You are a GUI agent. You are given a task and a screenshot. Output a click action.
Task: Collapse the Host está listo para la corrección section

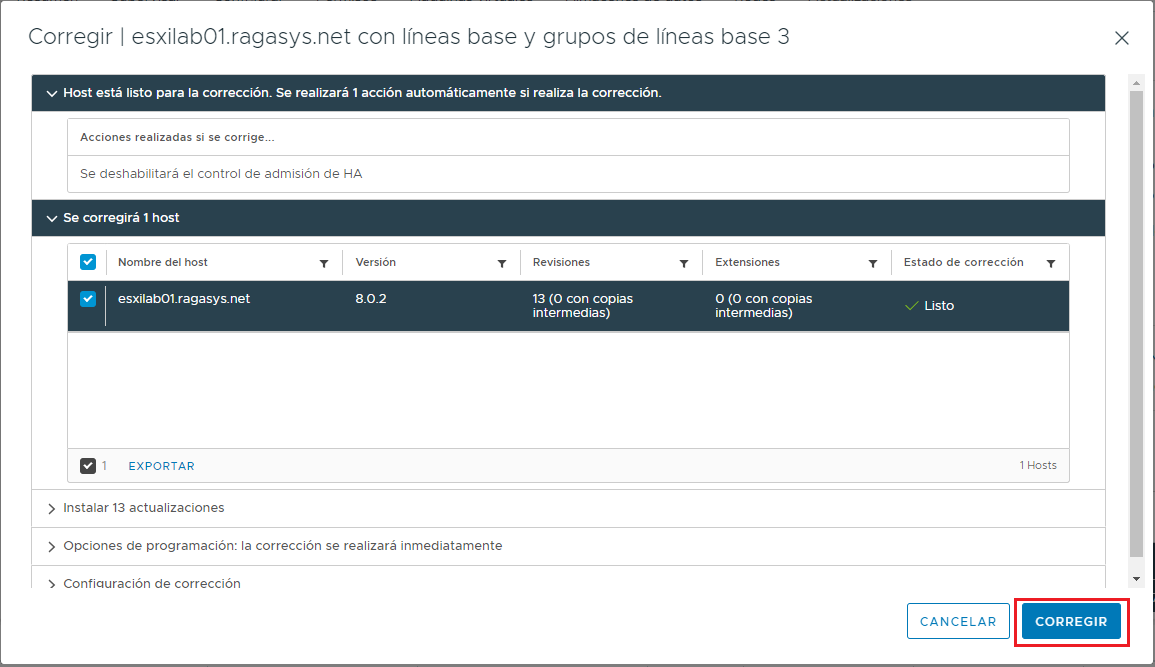pos(51,92)
